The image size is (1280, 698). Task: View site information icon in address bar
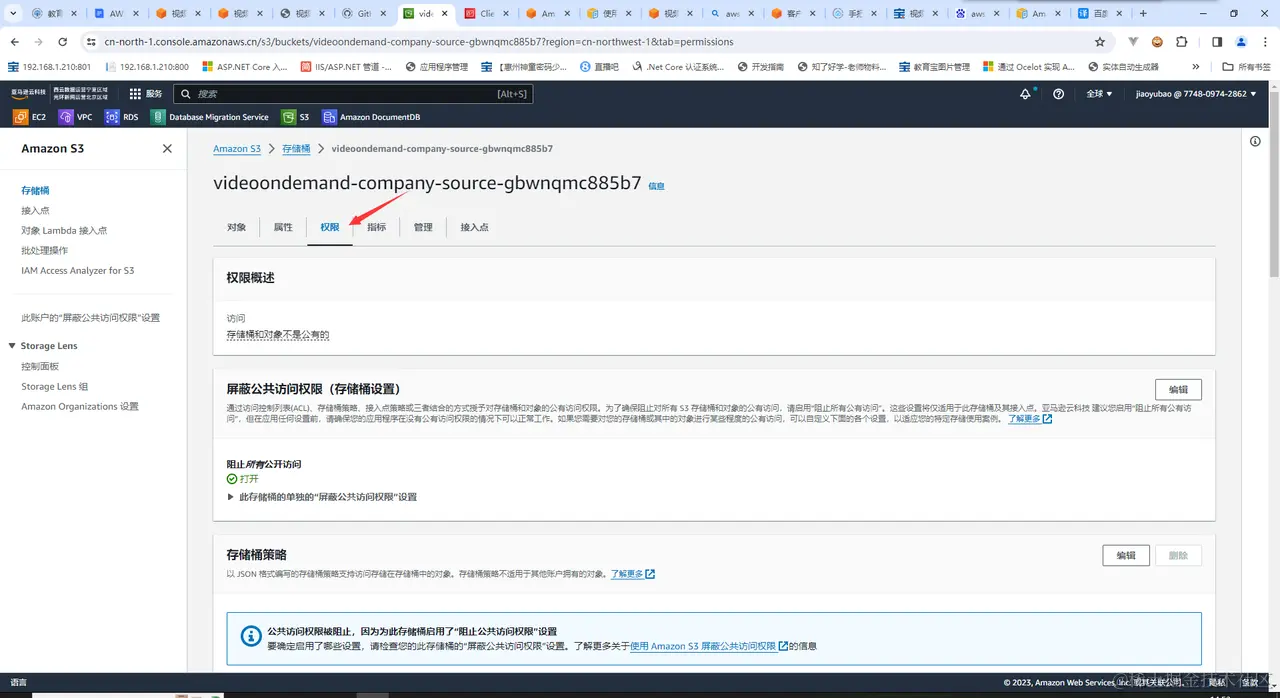tap(91, 42)
